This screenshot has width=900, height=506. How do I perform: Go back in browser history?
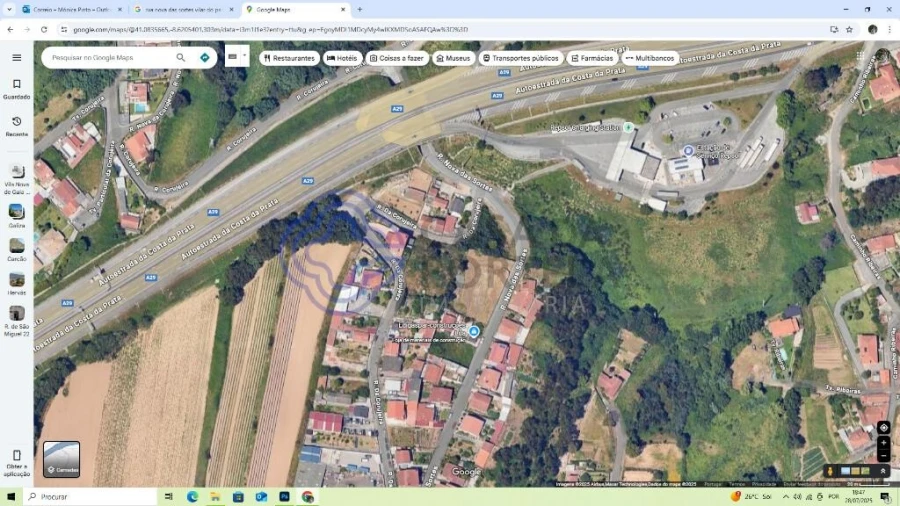point(10,29)
